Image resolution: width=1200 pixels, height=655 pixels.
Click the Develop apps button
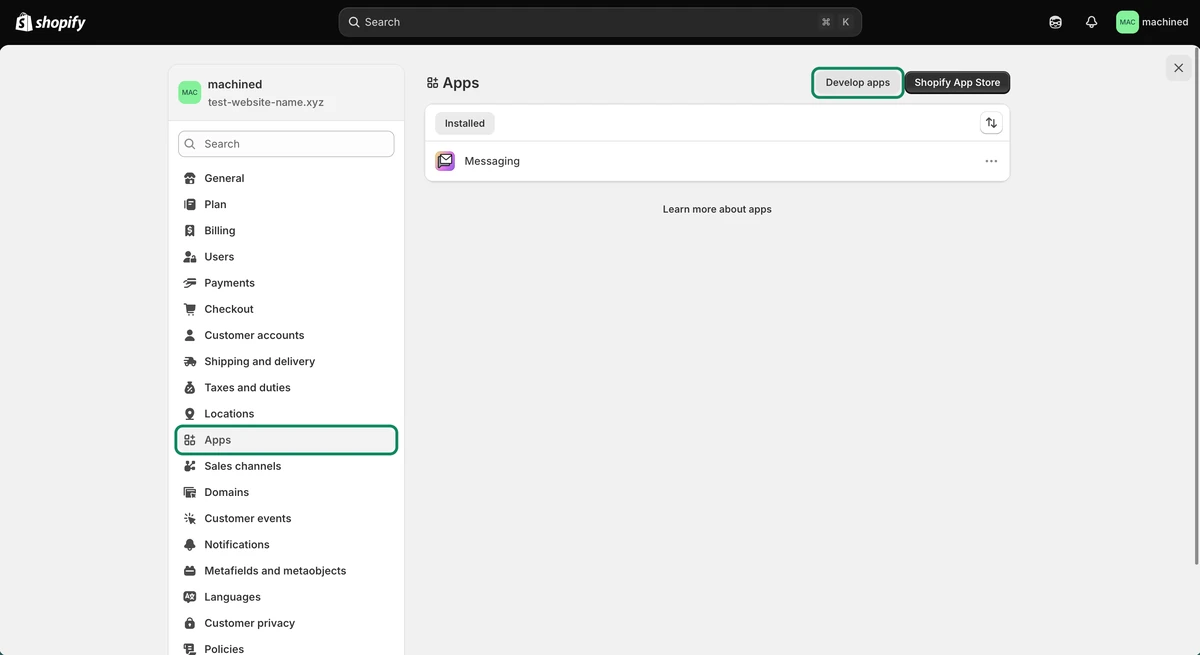(x=858, y=82)
